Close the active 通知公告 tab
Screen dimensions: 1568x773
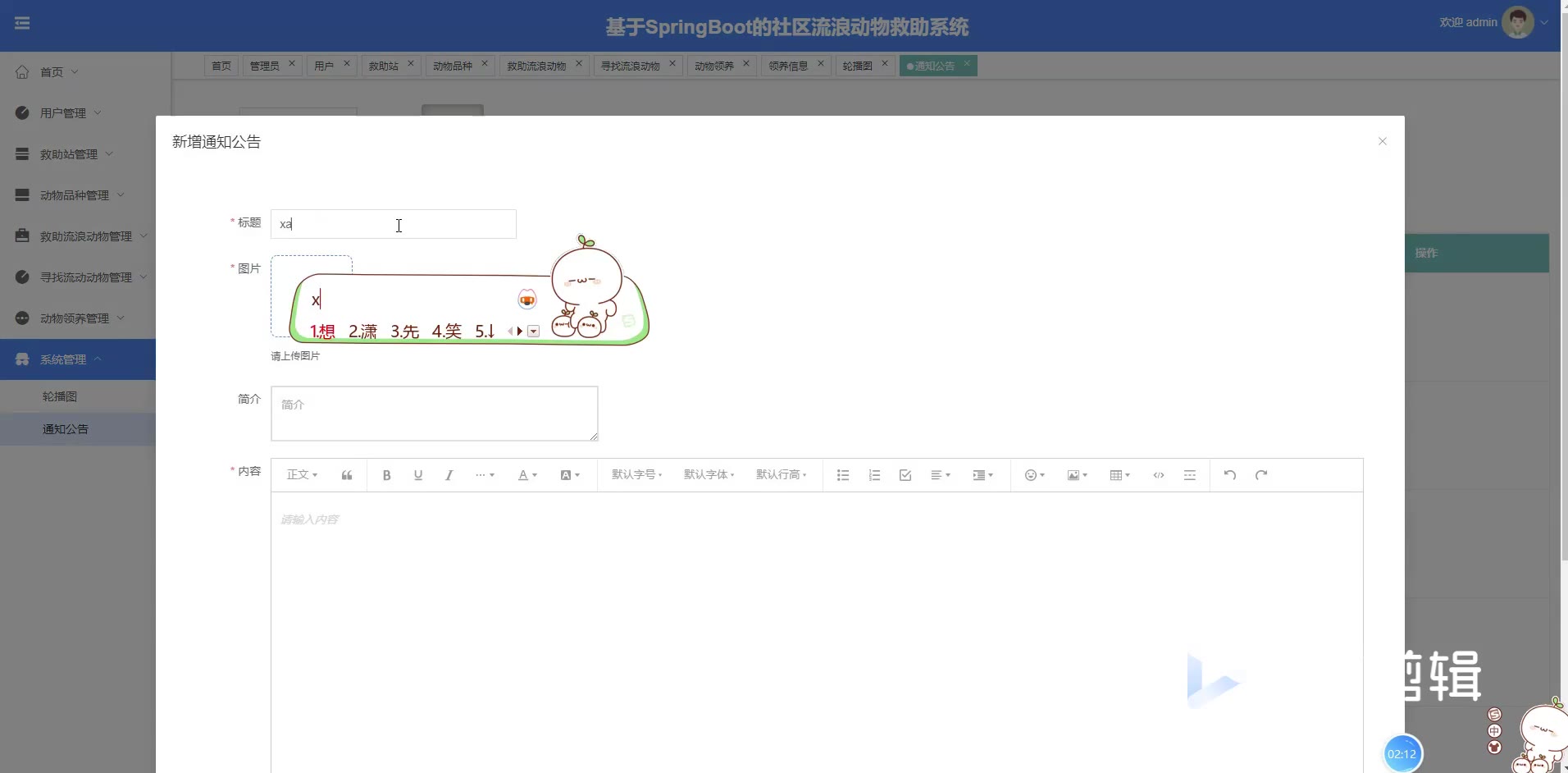pyautogui.click(x=967, y=63)
